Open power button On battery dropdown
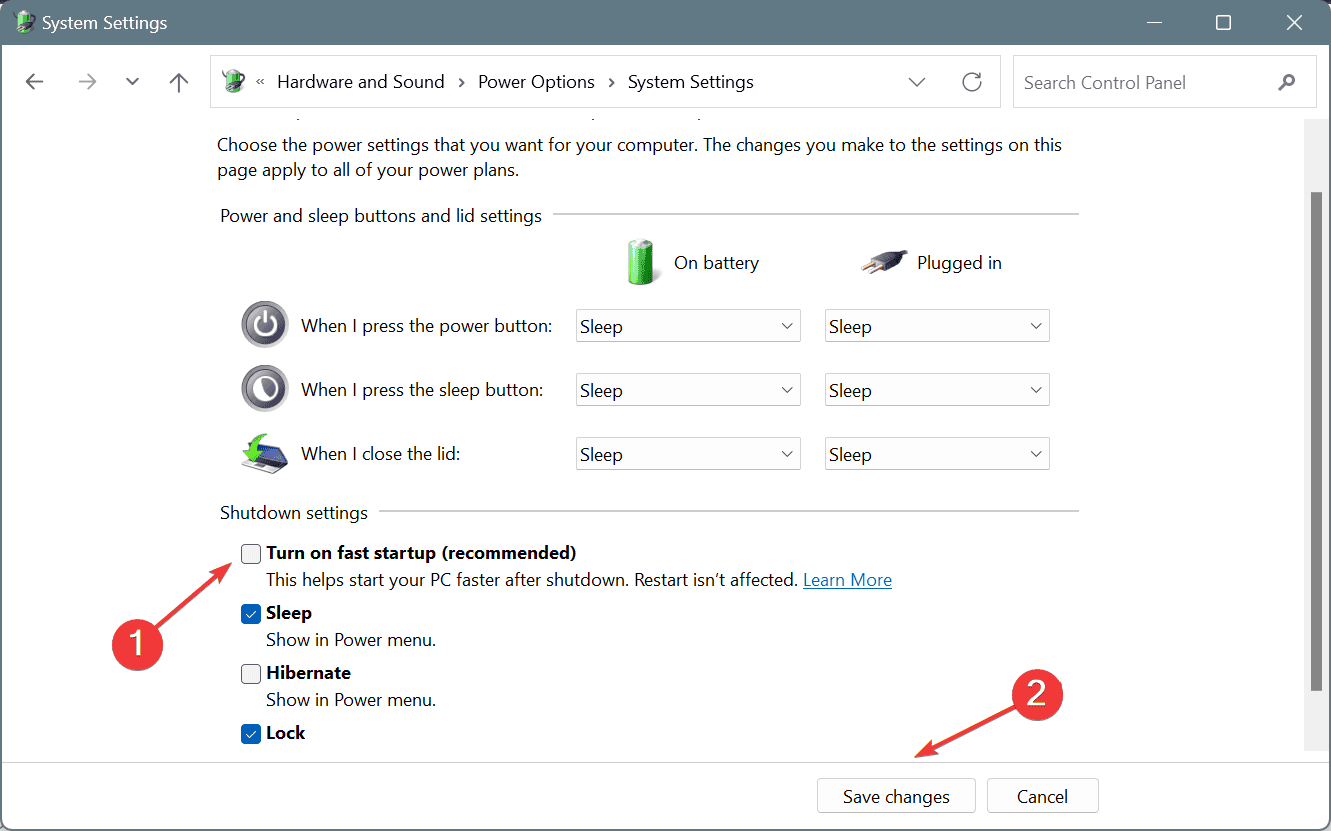This screenshot has height=831, width=1331. pos(688,326)
